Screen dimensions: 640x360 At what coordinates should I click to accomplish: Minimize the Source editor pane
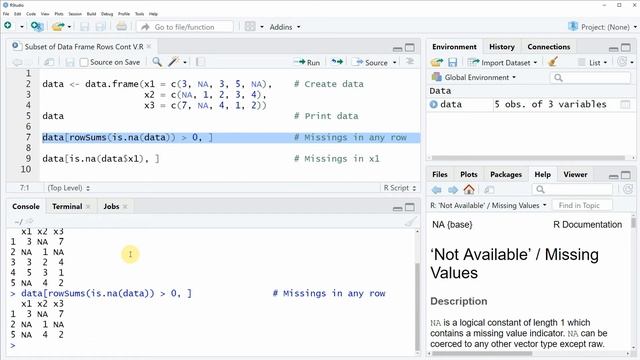397,49
